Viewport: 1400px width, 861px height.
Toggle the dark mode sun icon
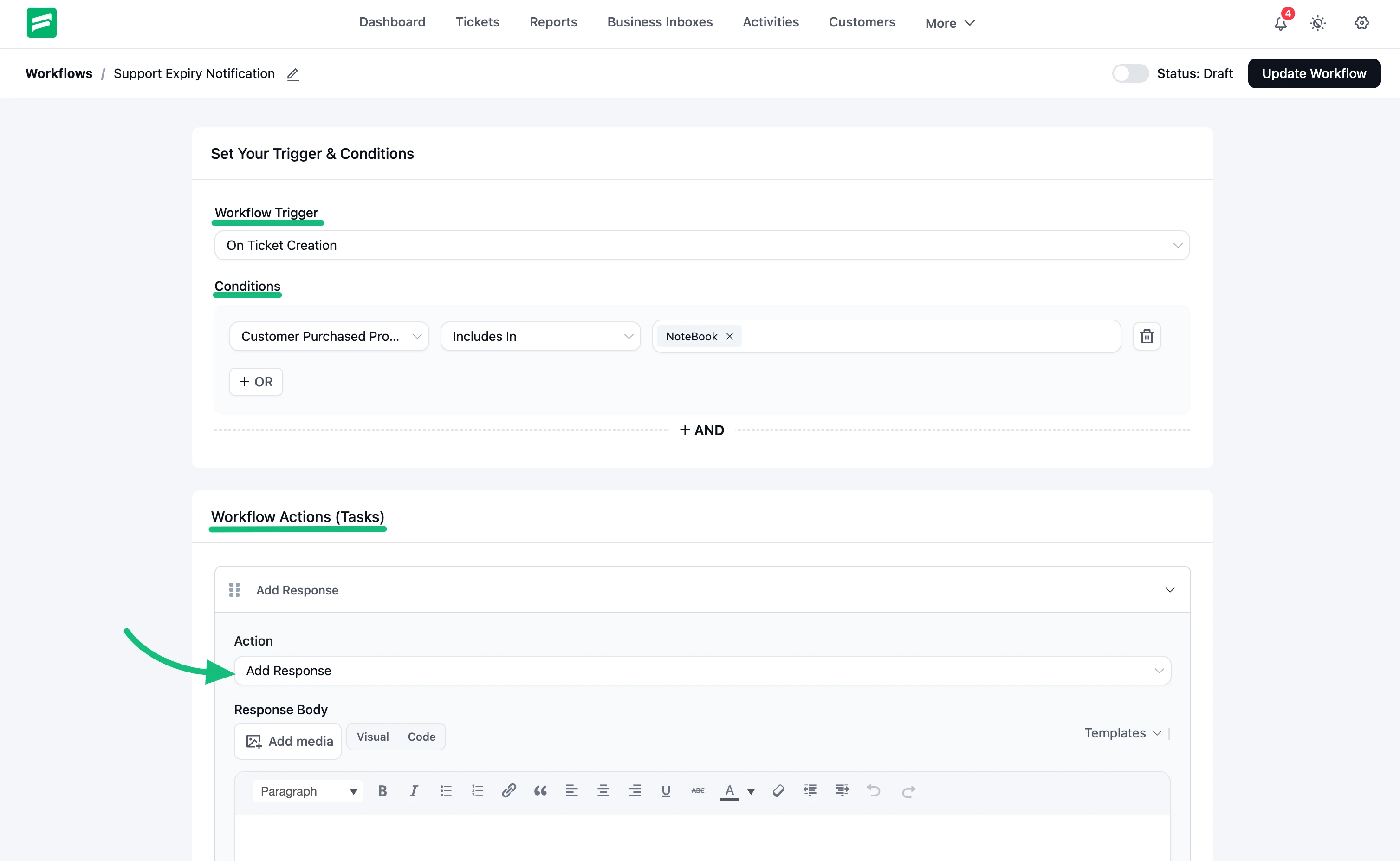1318,23
